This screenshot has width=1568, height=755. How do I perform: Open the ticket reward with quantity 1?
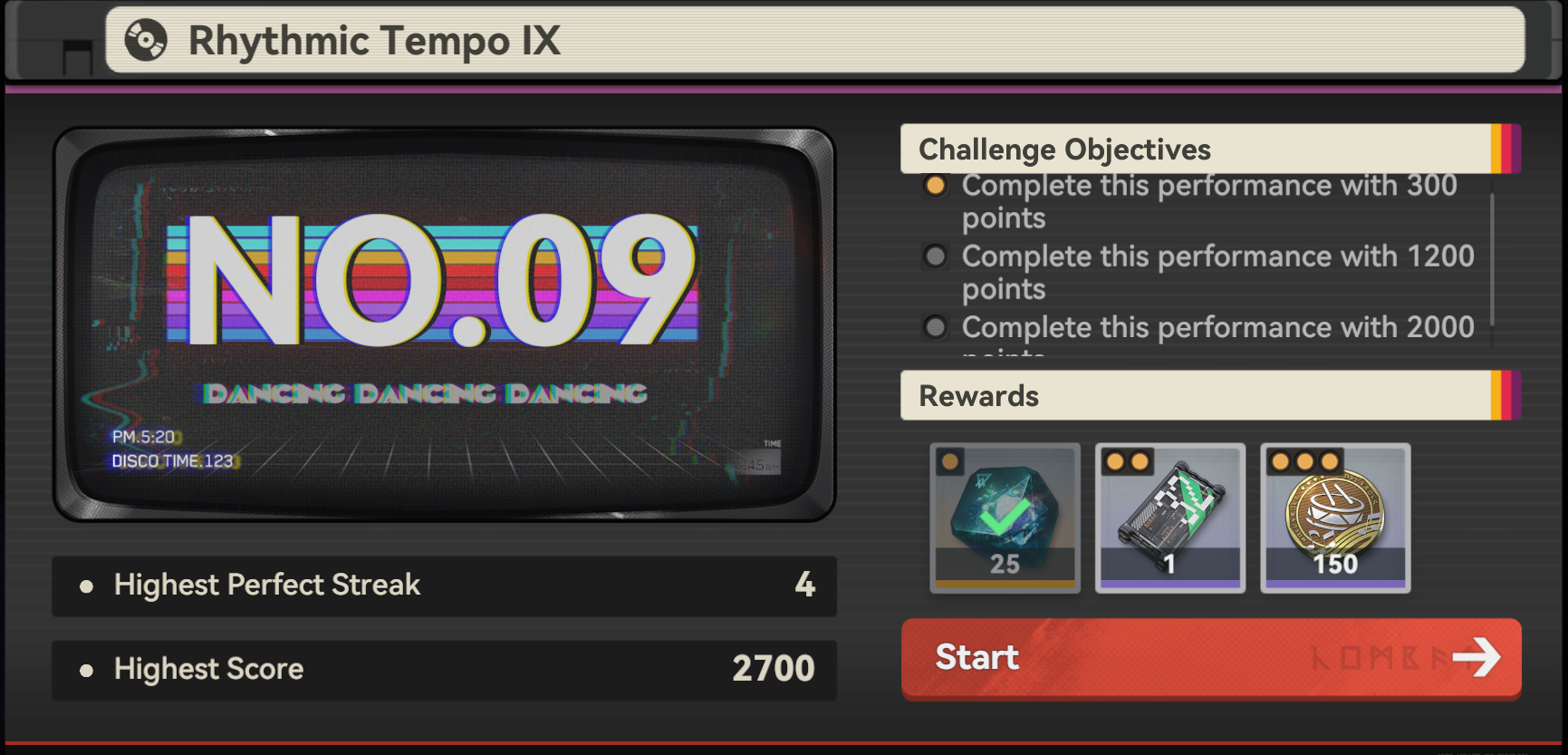(x=1170, y=518)
